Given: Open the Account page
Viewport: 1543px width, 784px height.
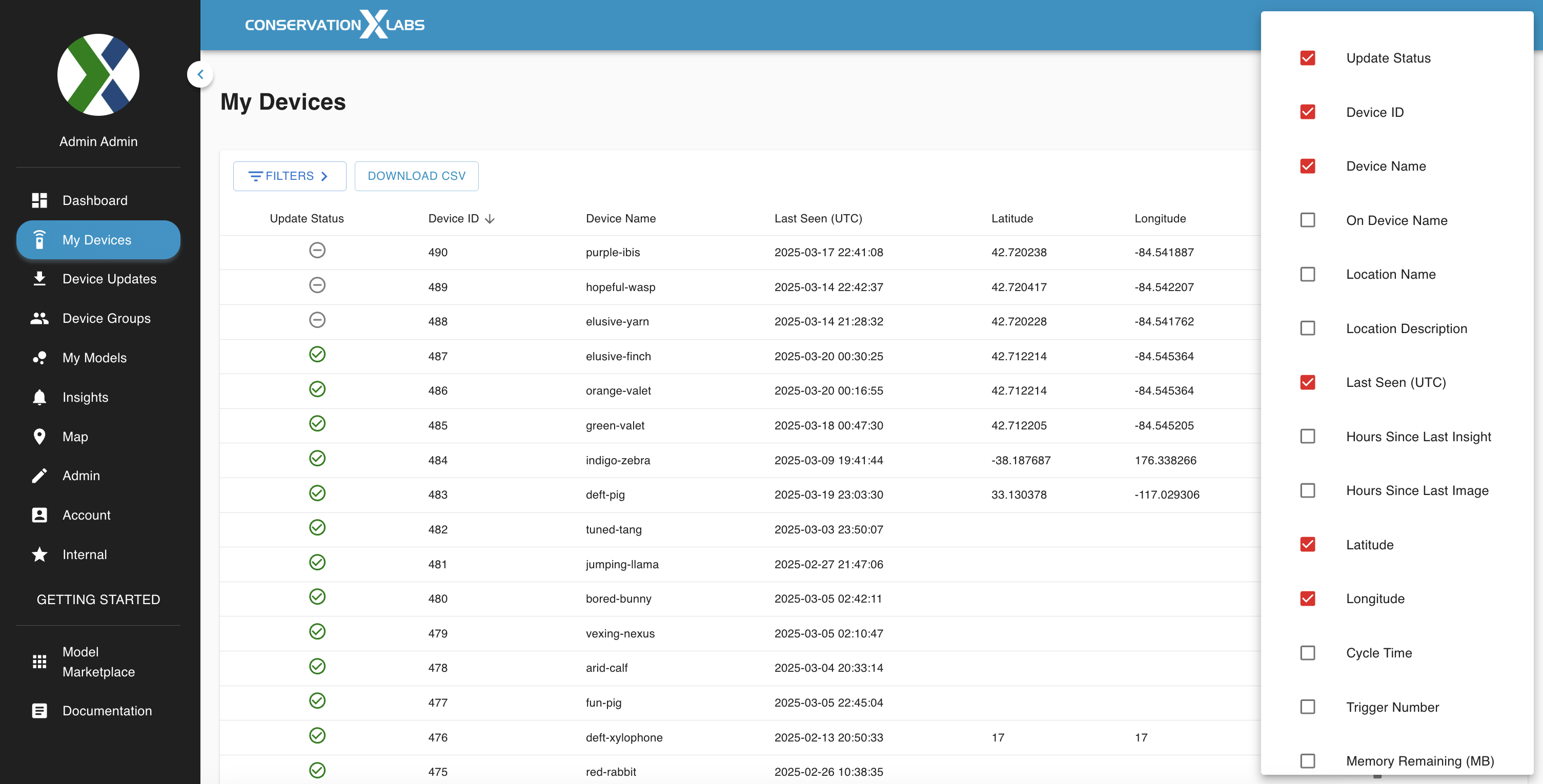Looking at the screenshot, I should pyautogui.click(x=86, y=515).
